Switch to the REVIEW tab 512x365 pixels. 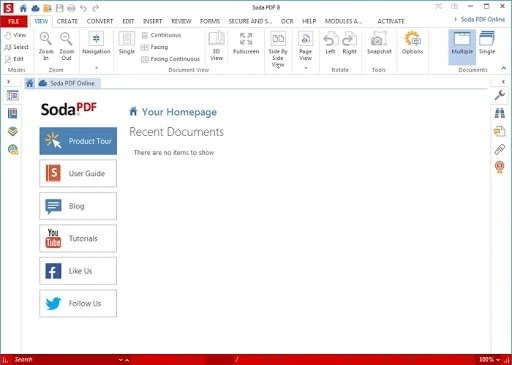[x=181, y=21]
